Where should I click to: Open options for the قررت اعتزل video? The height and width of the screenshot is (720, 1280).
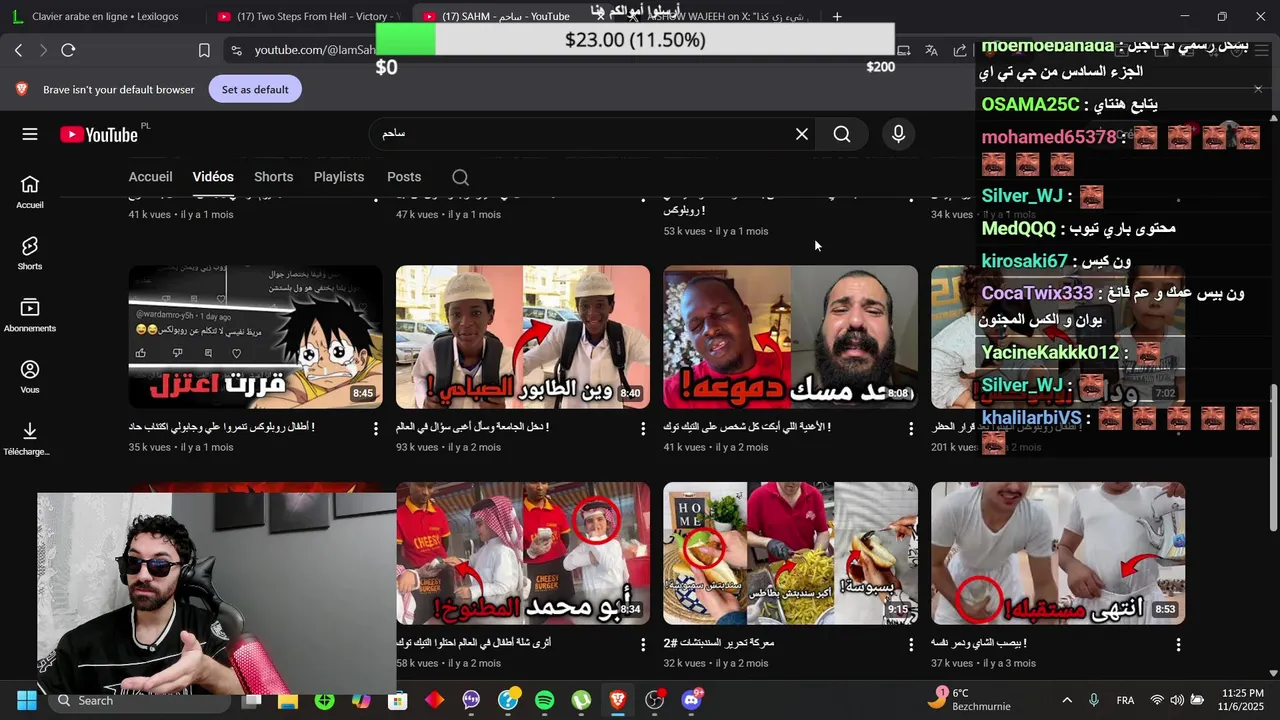pos(375,428)
